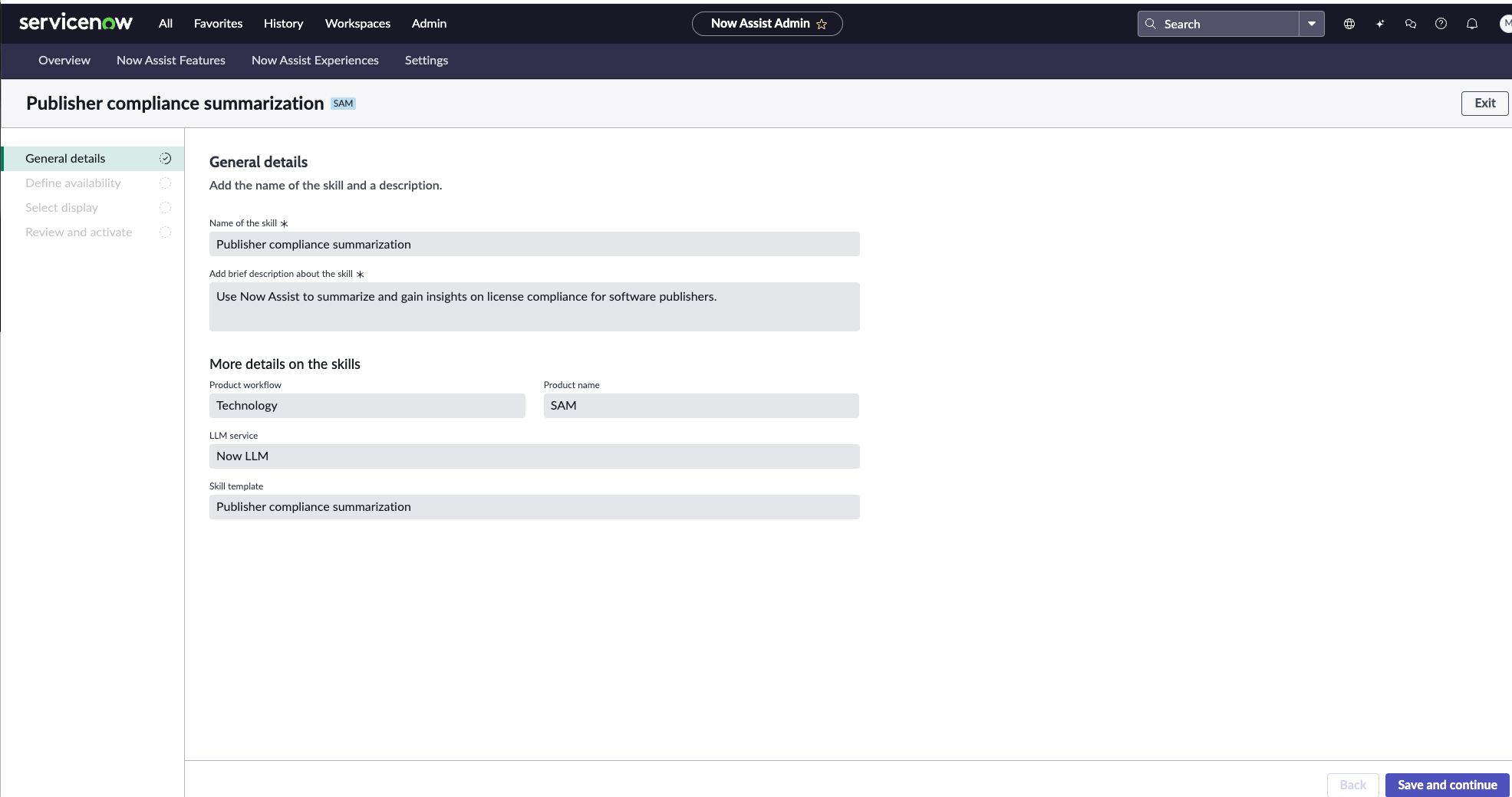Image resolution: width=1512 pixels, height=797 pixels.
Task: Switch to the Settings tab
Action: coord(427,61)
